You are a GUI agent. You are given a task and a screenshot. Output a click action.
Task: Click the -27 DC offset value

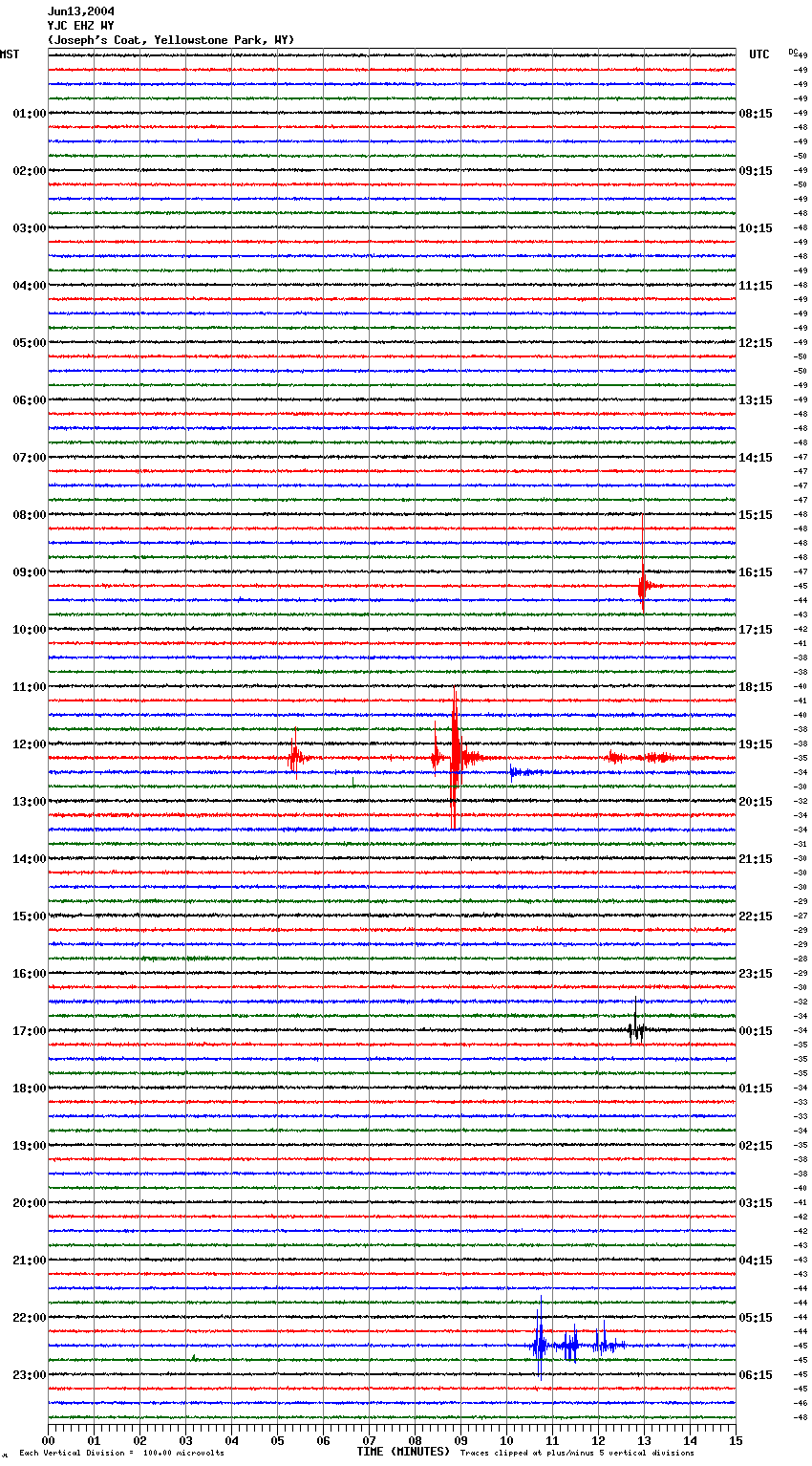click(801, 916)
